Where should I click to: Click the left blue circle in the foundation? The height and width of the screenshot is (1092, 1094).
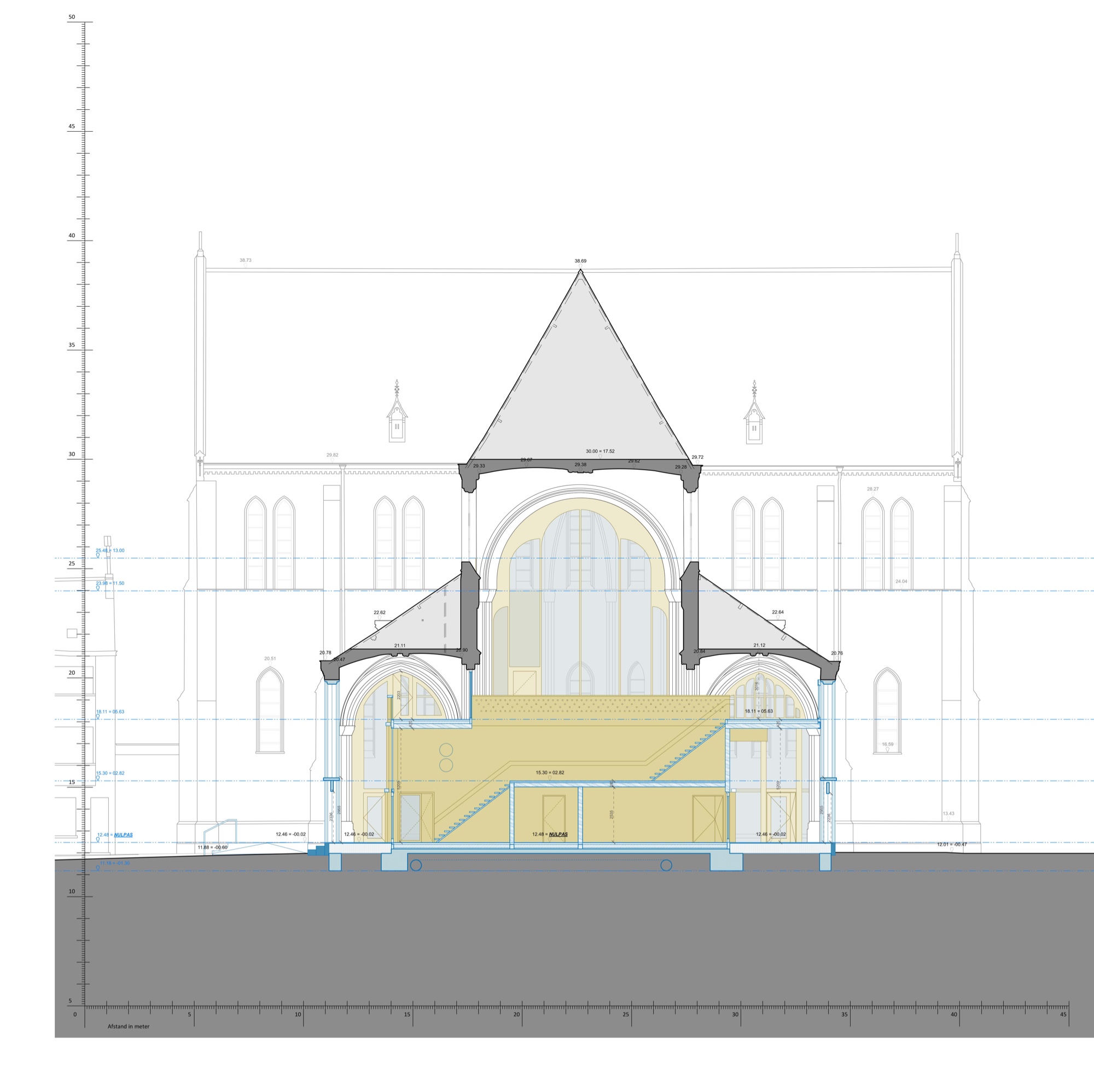416,865
